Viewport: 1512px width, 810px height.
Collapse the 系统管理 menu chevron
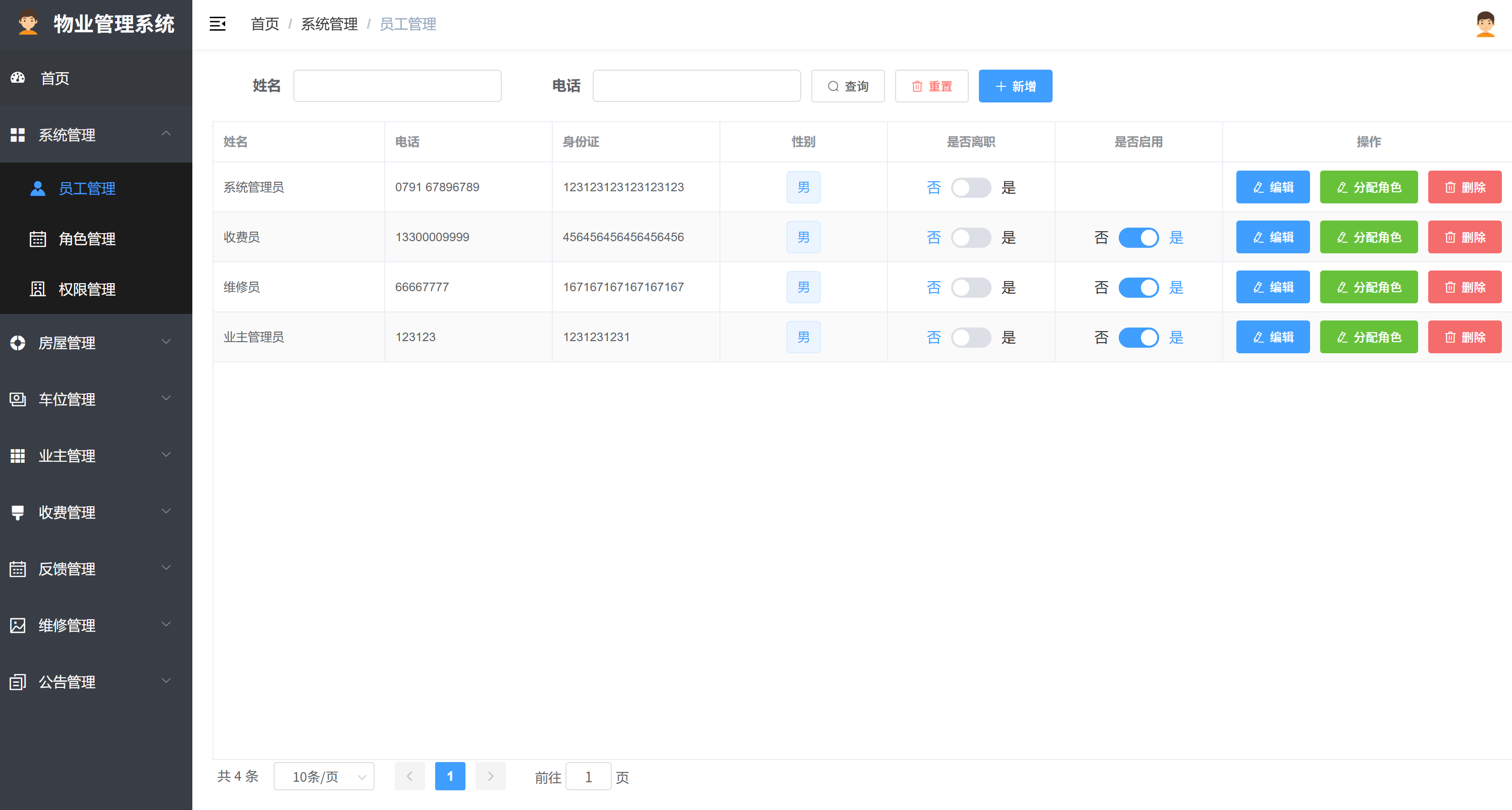(166, 133)
